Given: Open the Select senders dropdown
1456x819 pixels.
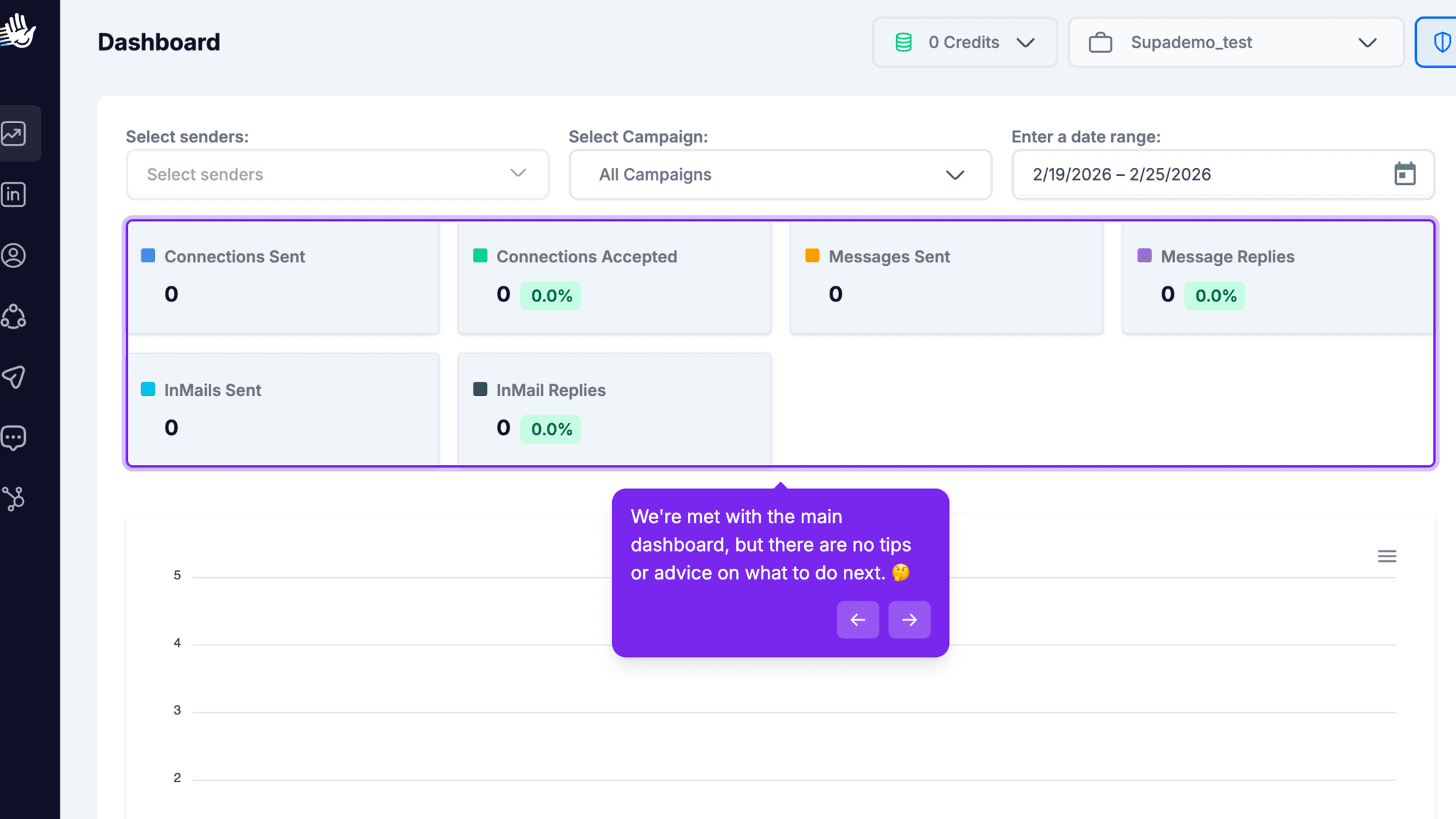Looking at the screenshot, I should coord(338,174).
